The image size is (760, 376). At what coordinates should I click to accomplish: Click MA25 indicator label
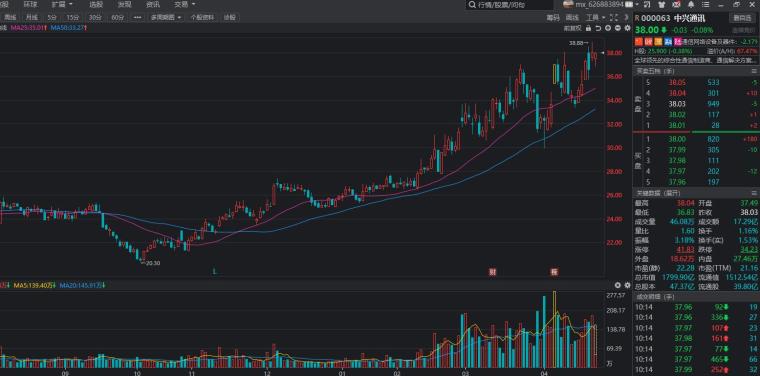pyautogui.click(x=29, y=28)
